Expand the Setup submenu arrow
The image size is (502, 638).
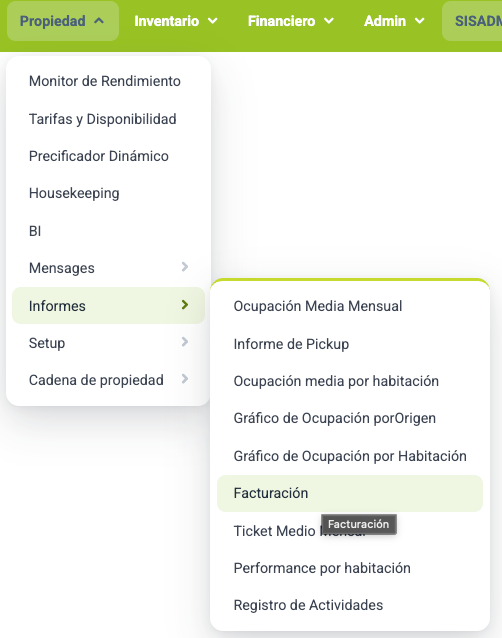[x=185, y=342]
